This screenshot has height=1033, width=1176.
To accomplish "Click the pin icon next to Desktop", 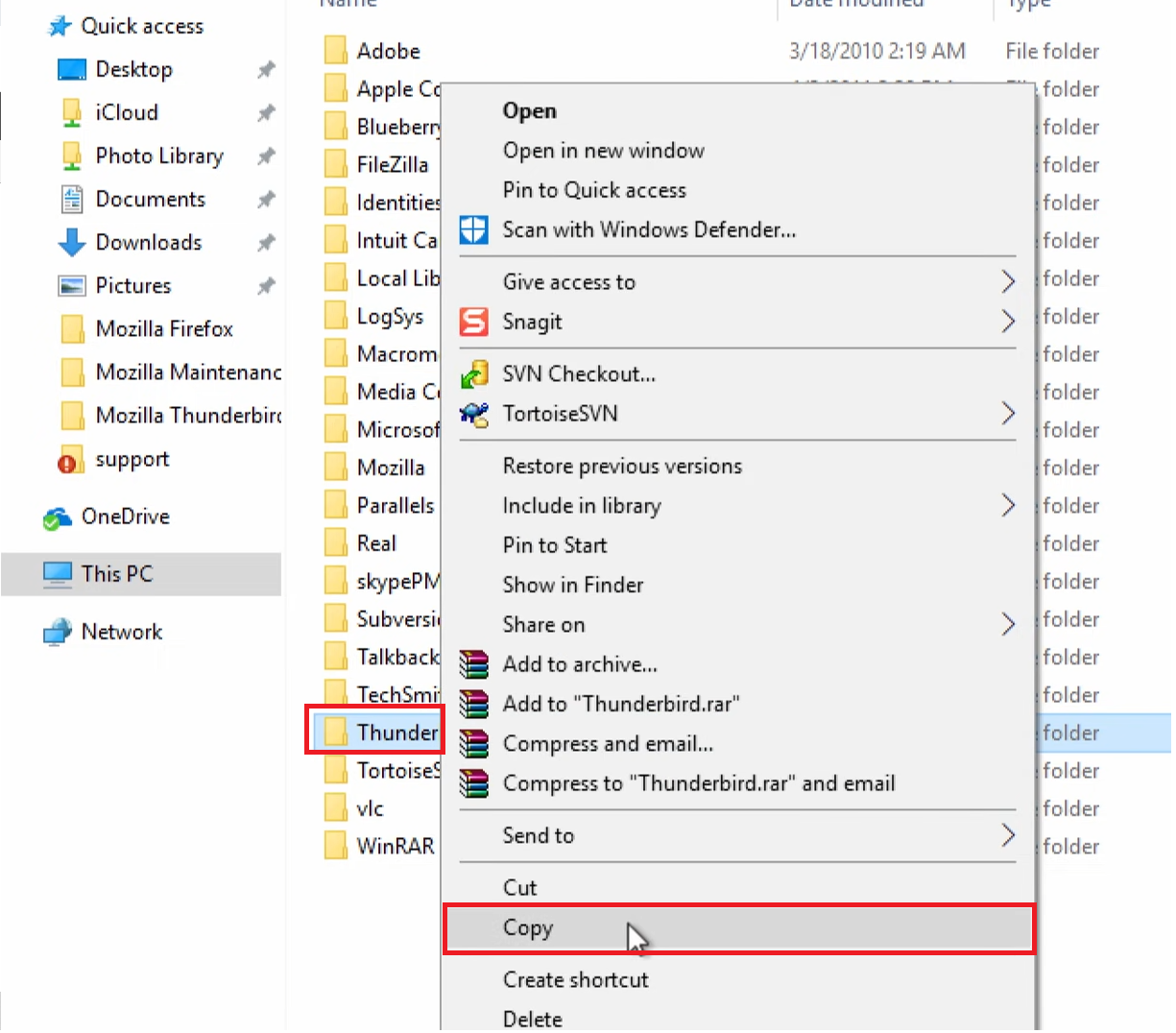I will point(266,69).
